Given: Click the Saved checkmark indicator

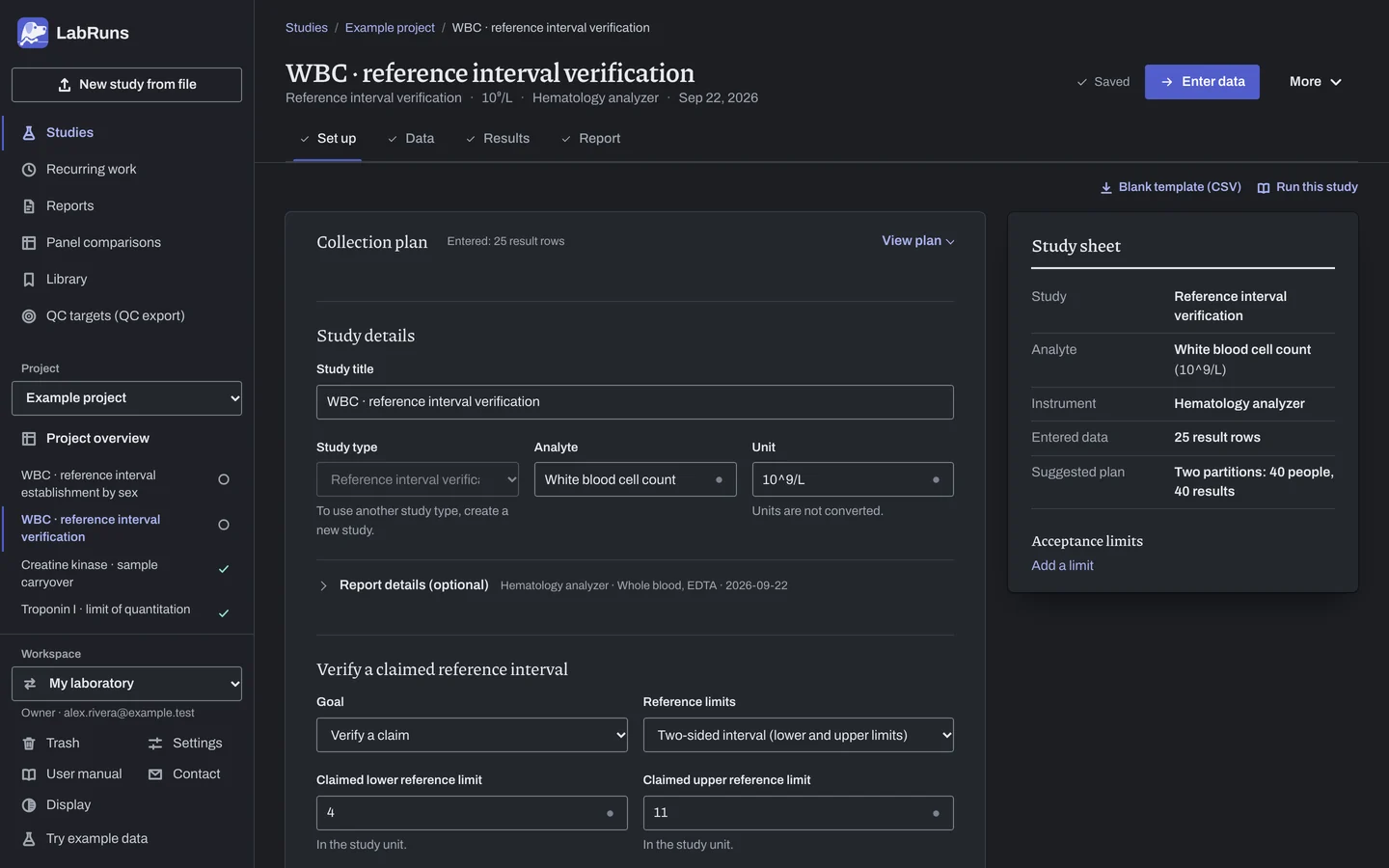Looking at the screenshot, I should [x=1103, y=82].
